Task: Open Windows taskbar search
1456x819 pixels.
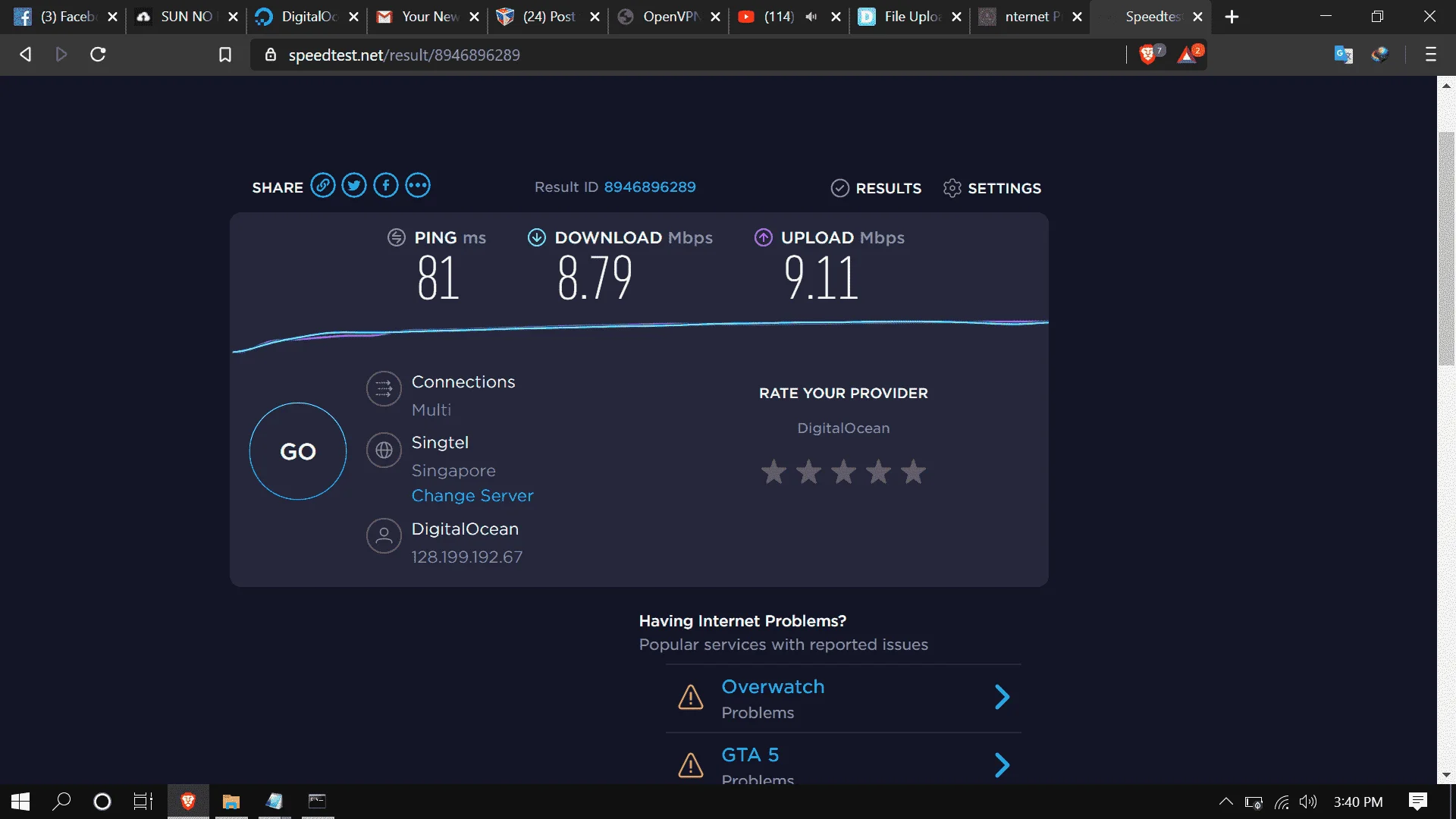Action: 61,802
